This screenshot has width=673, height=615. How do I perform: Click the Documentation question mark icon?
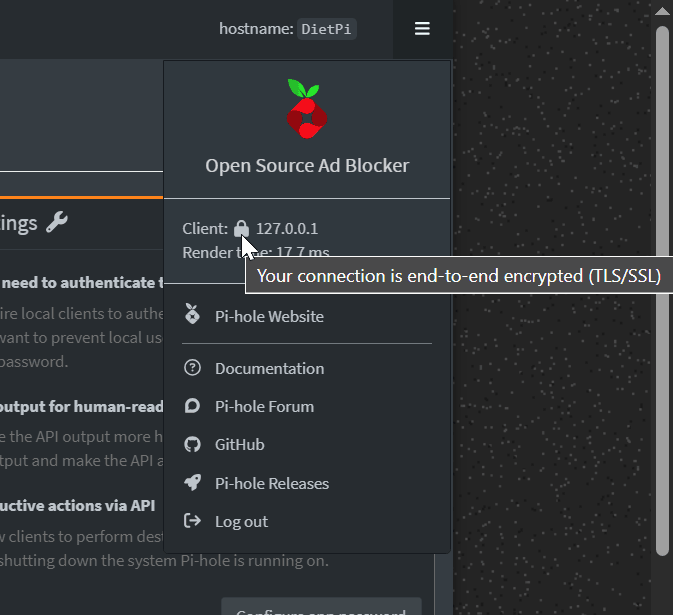(192, 368)
